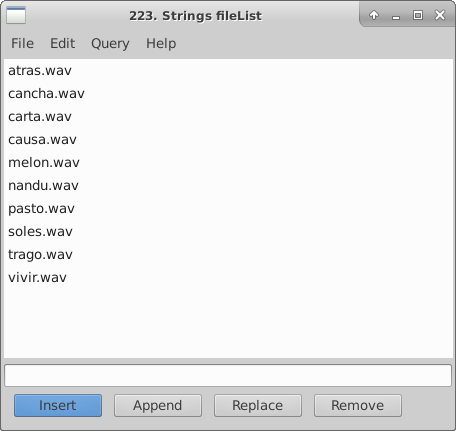The width and height of the screenshot is (456, 431).
Task: Select atras.wav in the list
Action: 228,70
